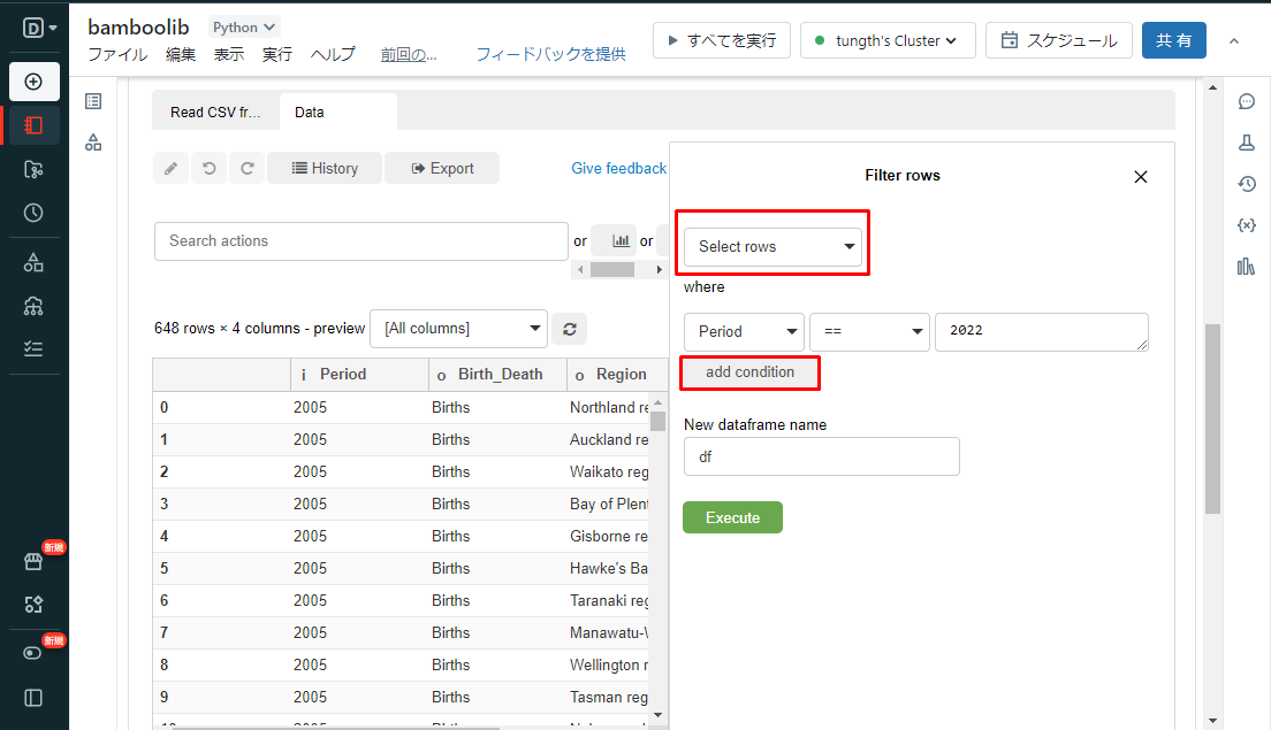The height and width of the screenshot is (730, 1271).
Task: Open revision history clock in right sidebar
Action: click(1246, 184)
